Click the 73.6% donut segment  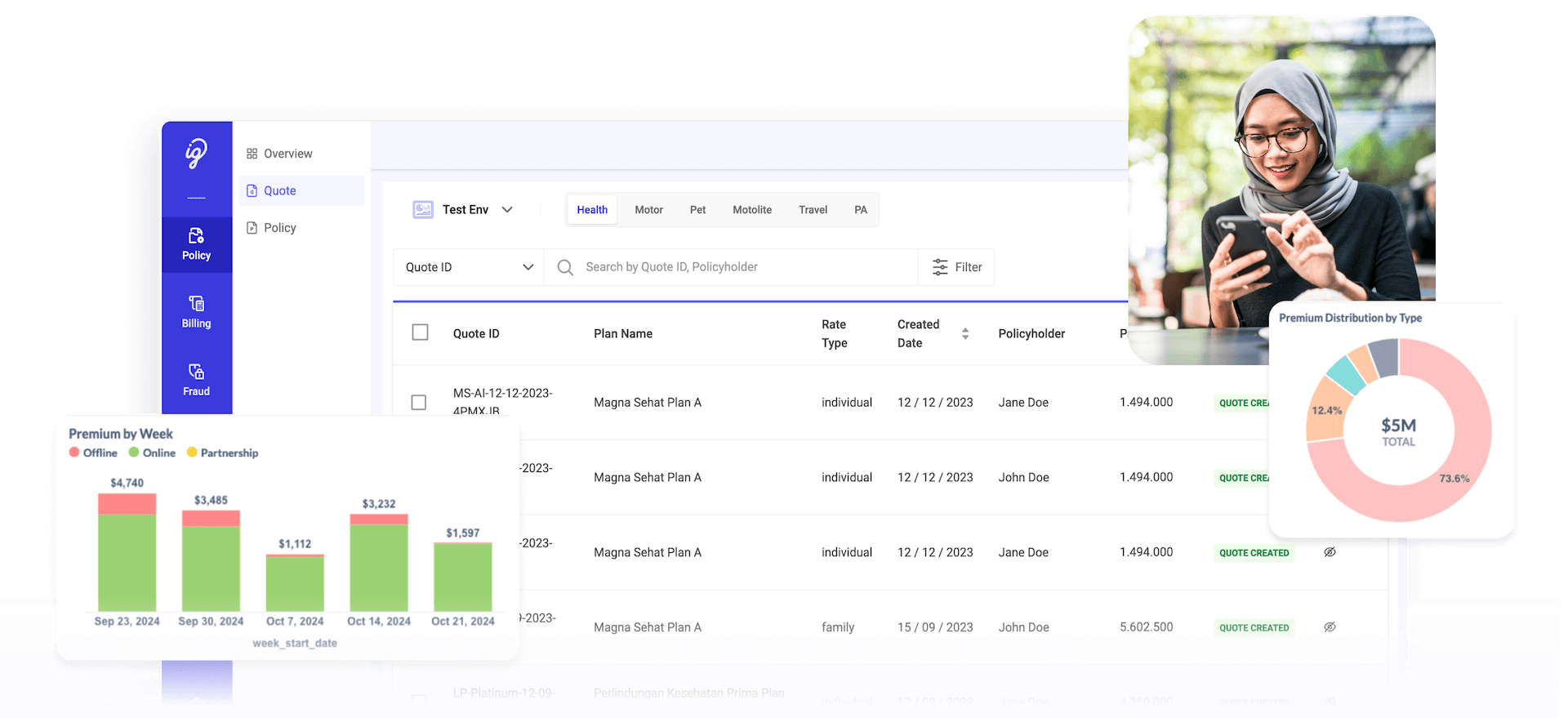click(x=1454, y=479)
